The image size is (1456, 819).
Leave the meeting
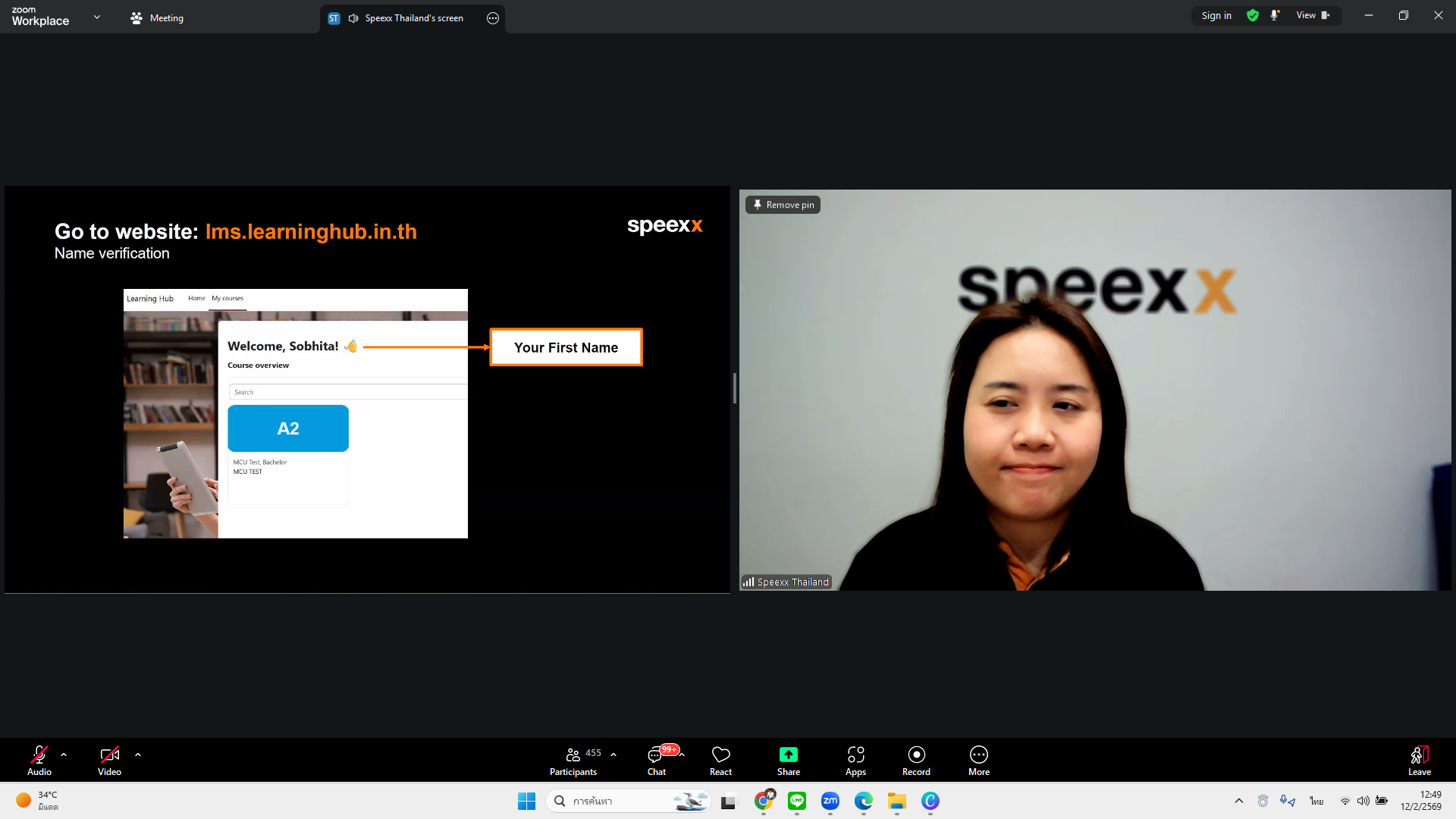coord(1419,761)
